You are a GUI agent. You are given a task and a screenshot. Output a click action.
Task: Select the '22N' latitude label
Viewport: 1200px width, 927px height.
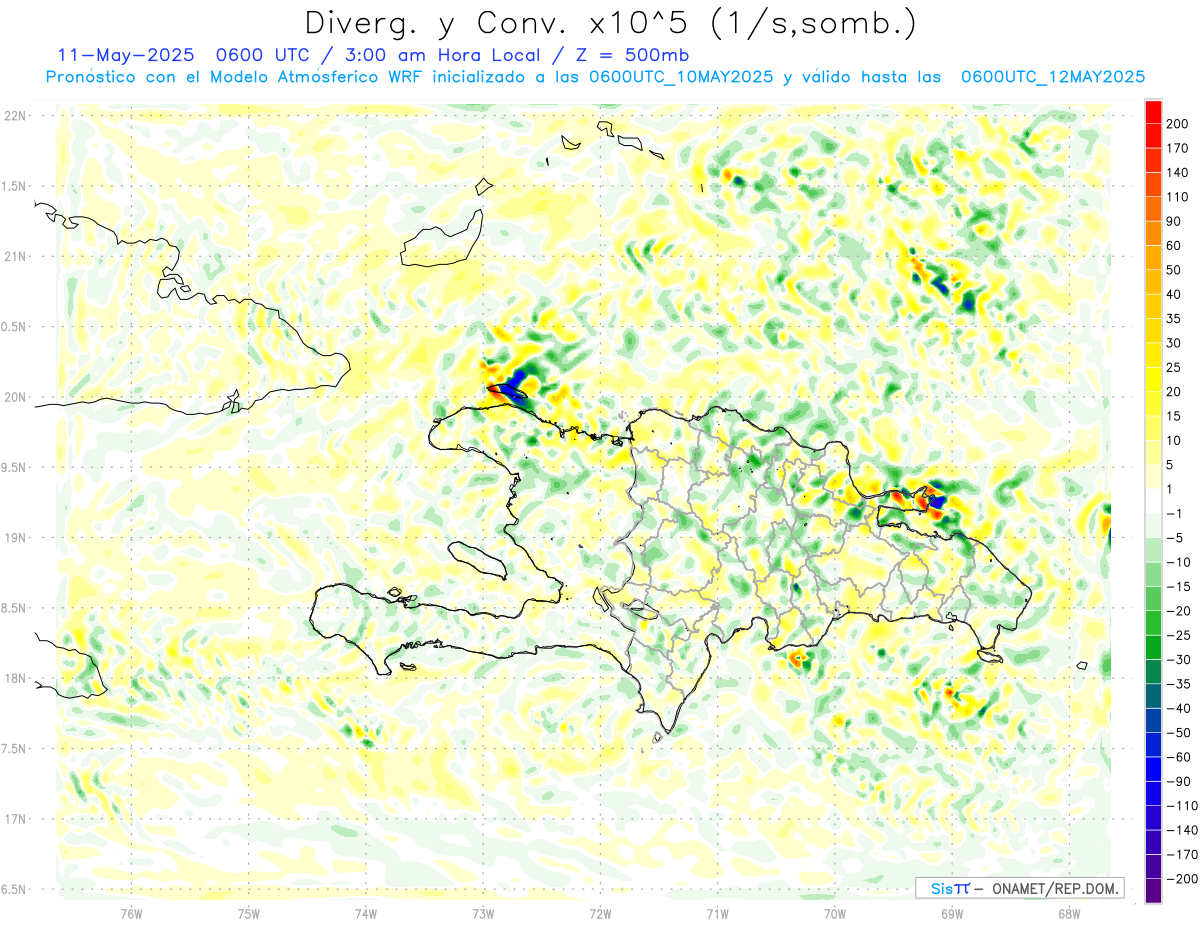tap(15, 116)
